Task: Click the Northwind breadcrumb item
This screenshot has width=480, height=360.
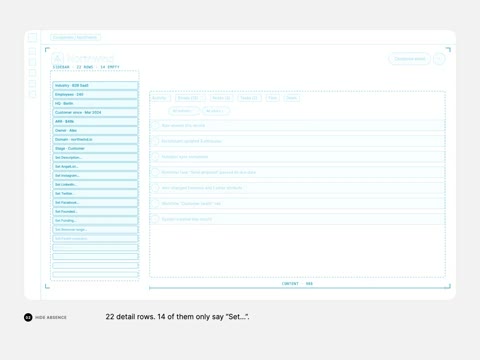Action: 88,37
